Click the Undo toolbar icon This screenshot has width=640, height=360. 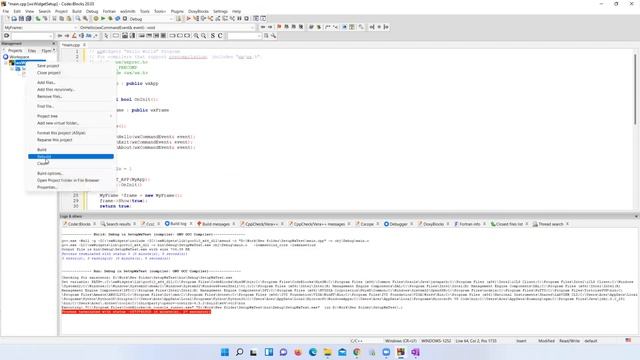(x=38, y=19)
